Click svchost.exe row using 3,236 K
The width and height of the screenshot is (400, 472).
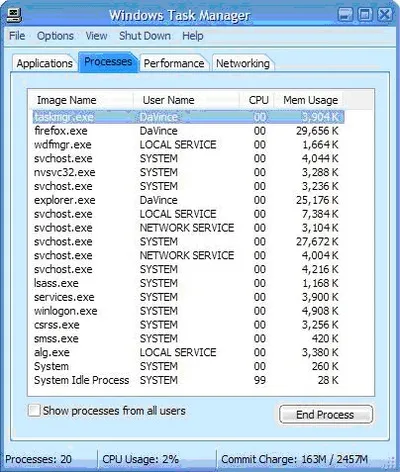point(188,186)
